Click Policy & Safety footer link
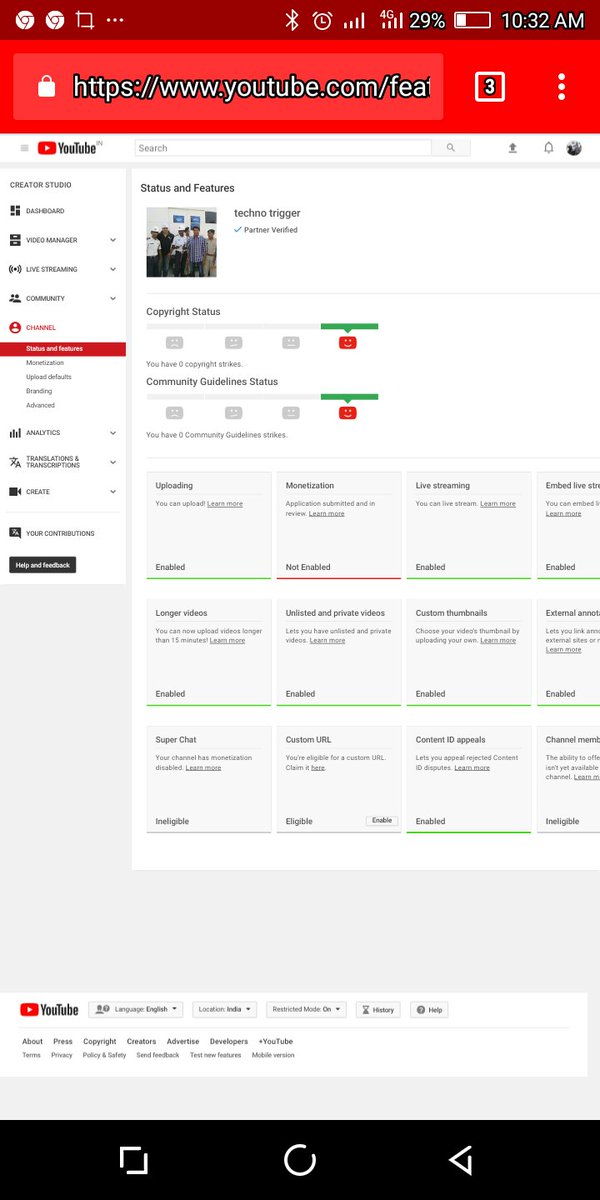The height and width of the screenshot is (1200, 600). point(105,1055)
